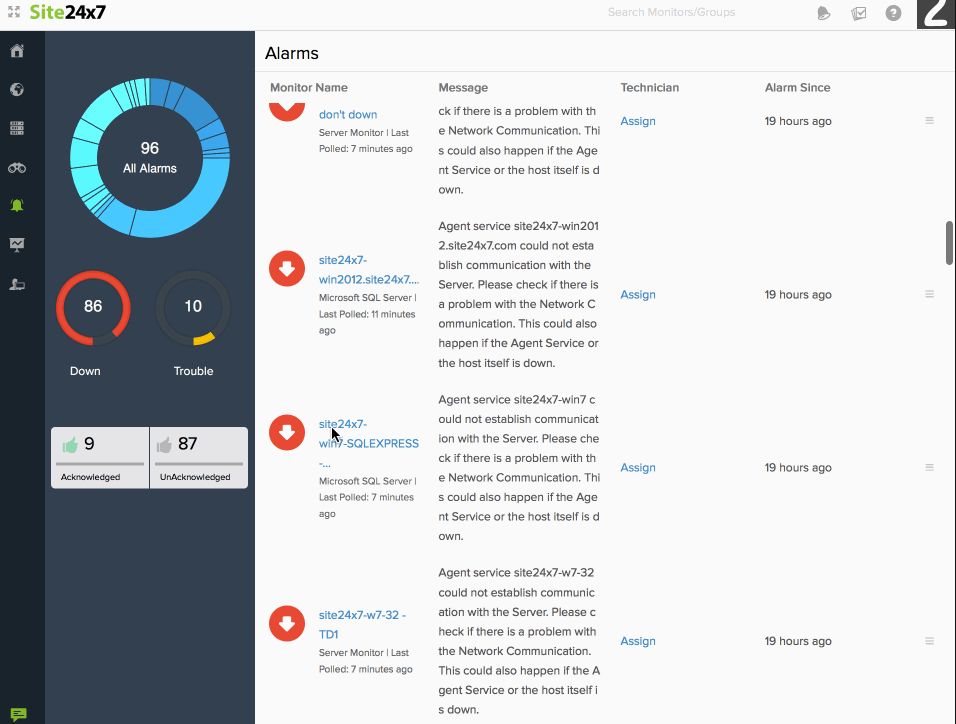Click the fullscreen expand icon beside the logo
Image resolution: width=956 pixels, height=724 pixels.
14,12
